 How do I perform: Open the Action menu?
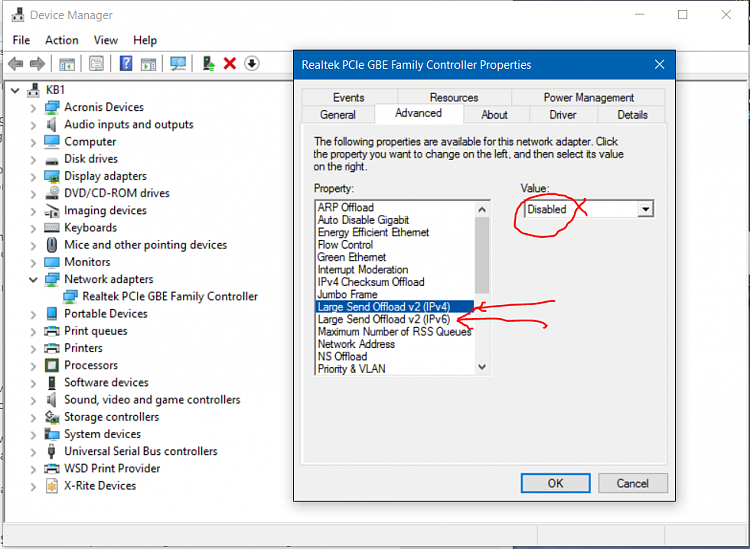click(x=62, y=40)
